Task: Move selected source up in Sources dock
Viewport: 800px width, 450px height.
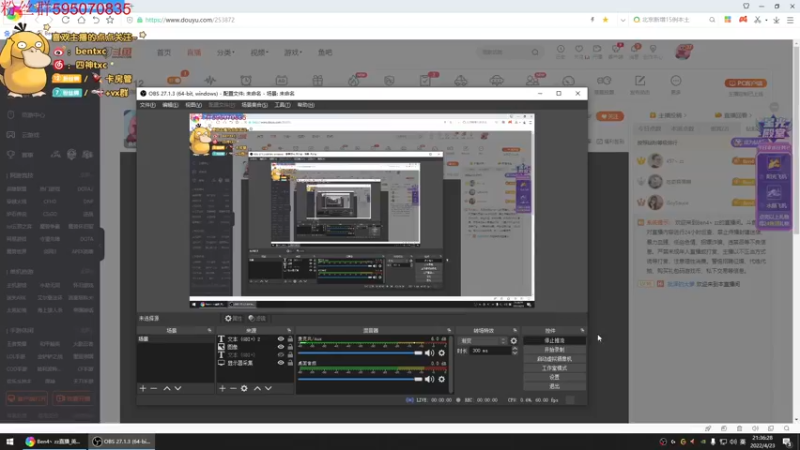Action: click(258, 388)
